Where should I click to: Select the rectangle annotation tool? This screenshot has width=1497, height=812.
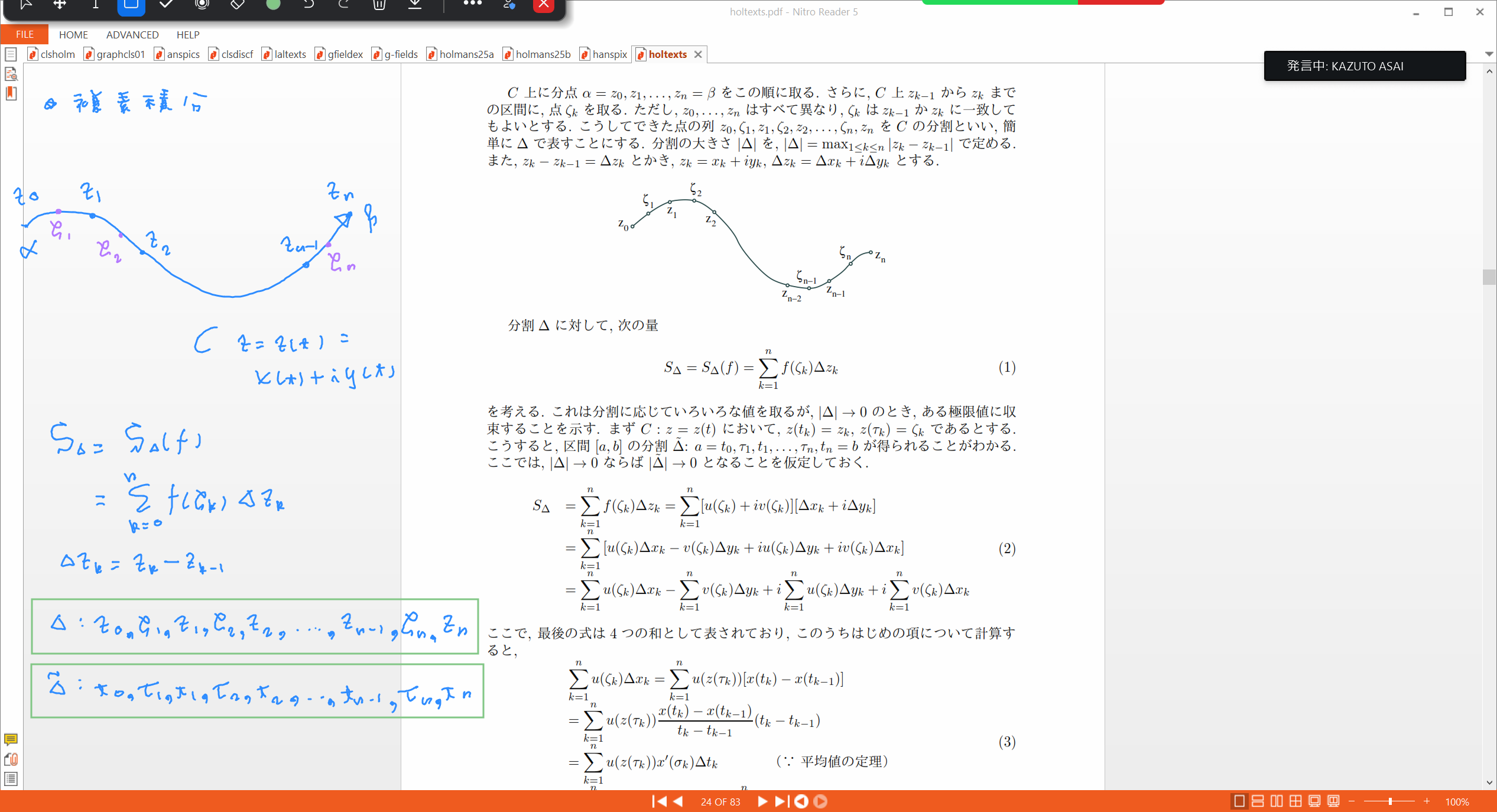pyautogui.click(x=131, y=6)
